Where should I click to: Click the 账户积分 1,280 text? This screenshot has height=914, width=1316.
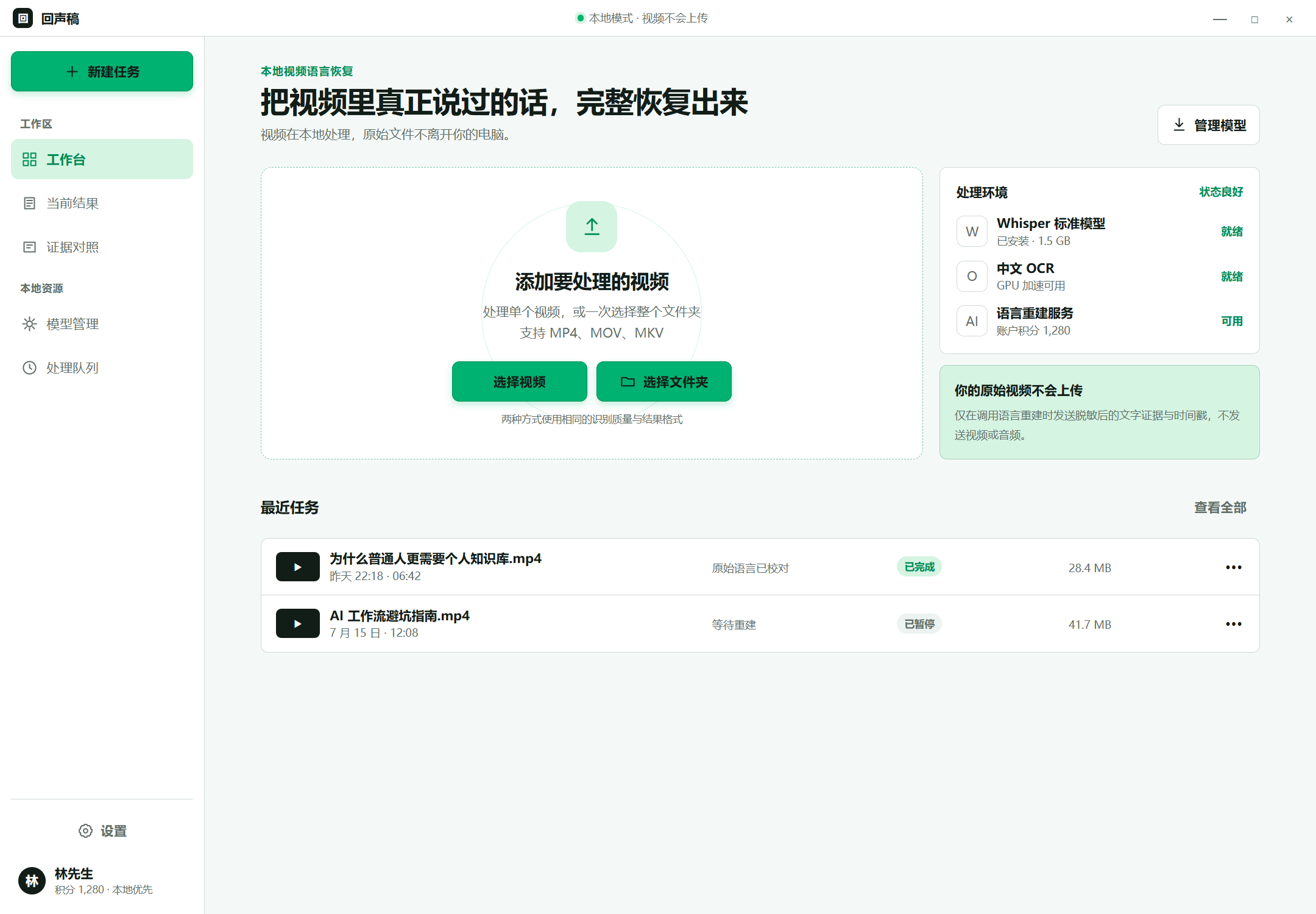click(x=1033, y=330)
